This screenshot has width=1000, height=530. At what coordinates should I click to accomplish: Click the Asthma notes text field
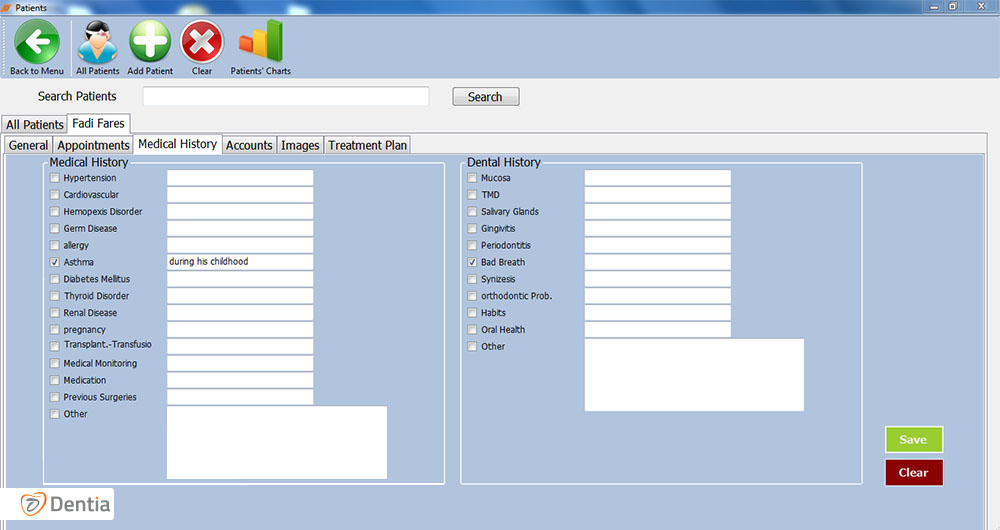tap(240, 262)
